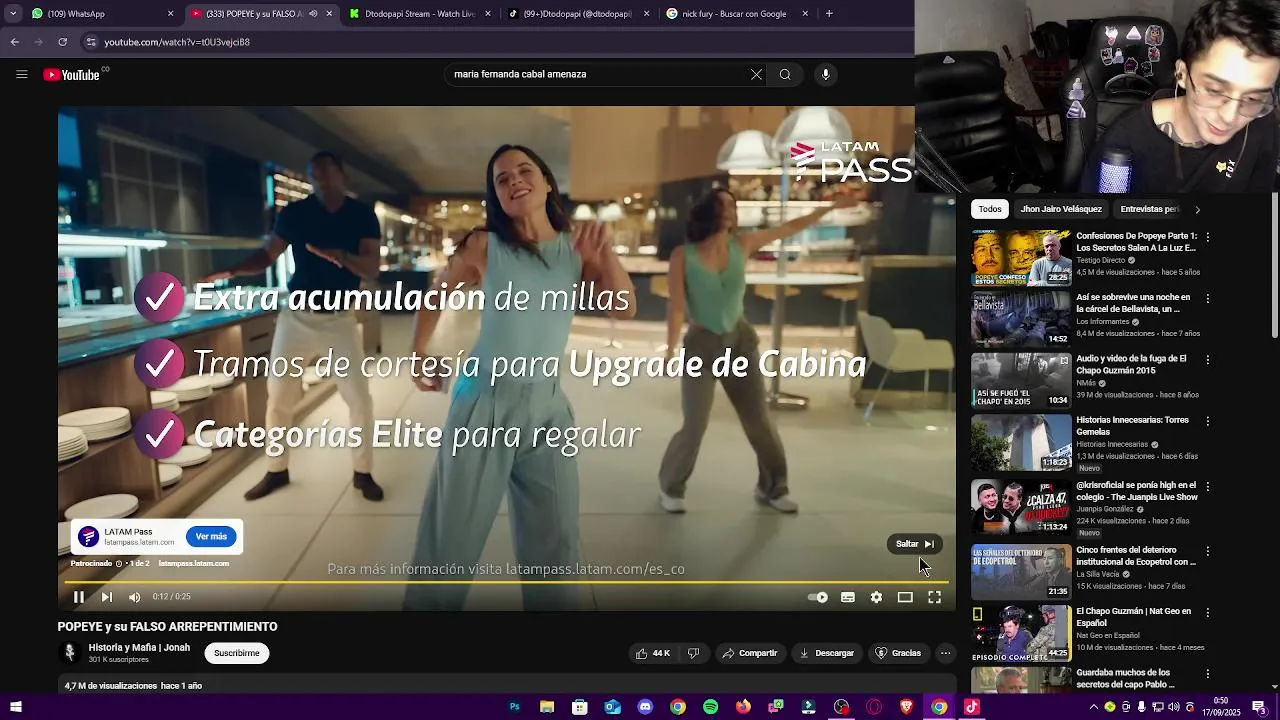
Task: Select the Entrevistas chip
Action: (1149, 209)
